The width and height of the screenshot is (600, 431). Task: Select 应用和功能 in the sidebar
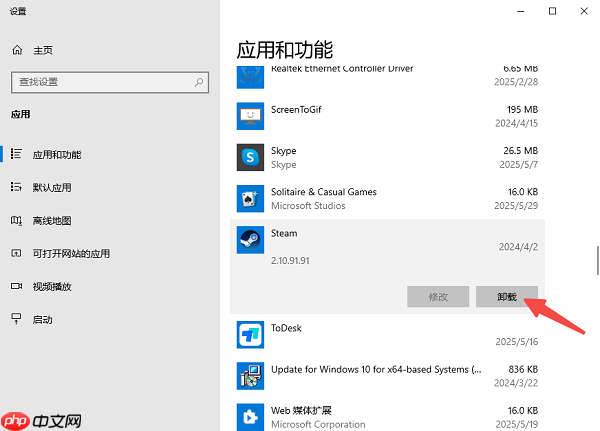point(57,155)
